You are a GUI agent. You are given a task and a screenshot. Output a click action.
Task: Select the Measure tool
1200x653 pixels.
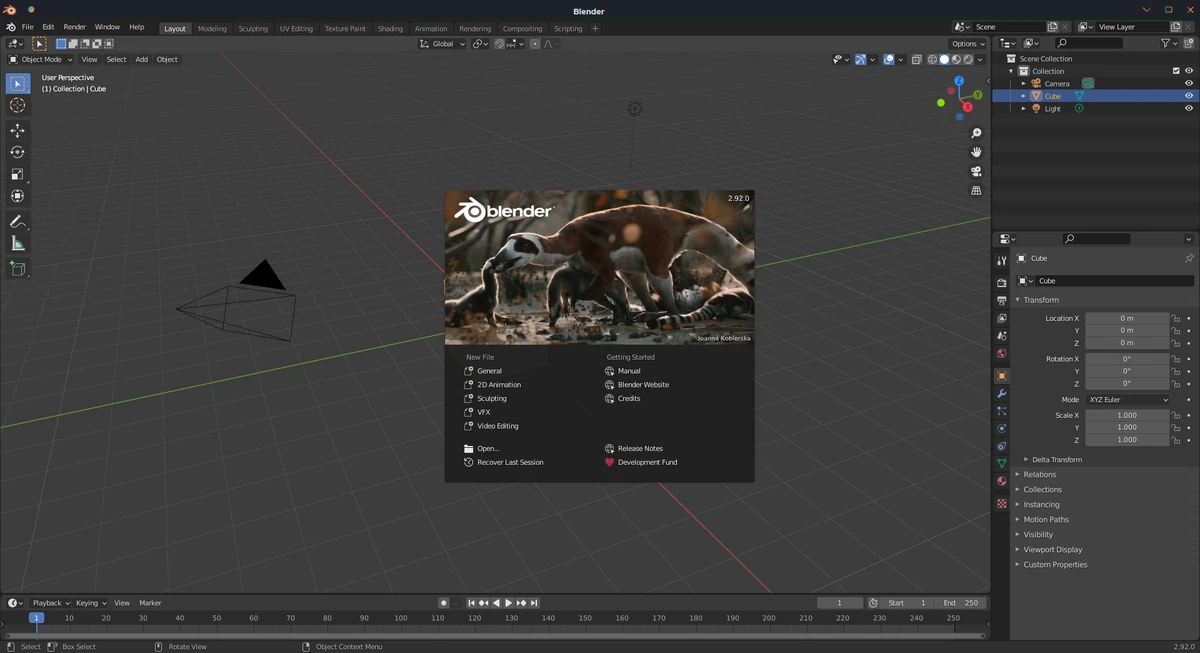(17, 244)
